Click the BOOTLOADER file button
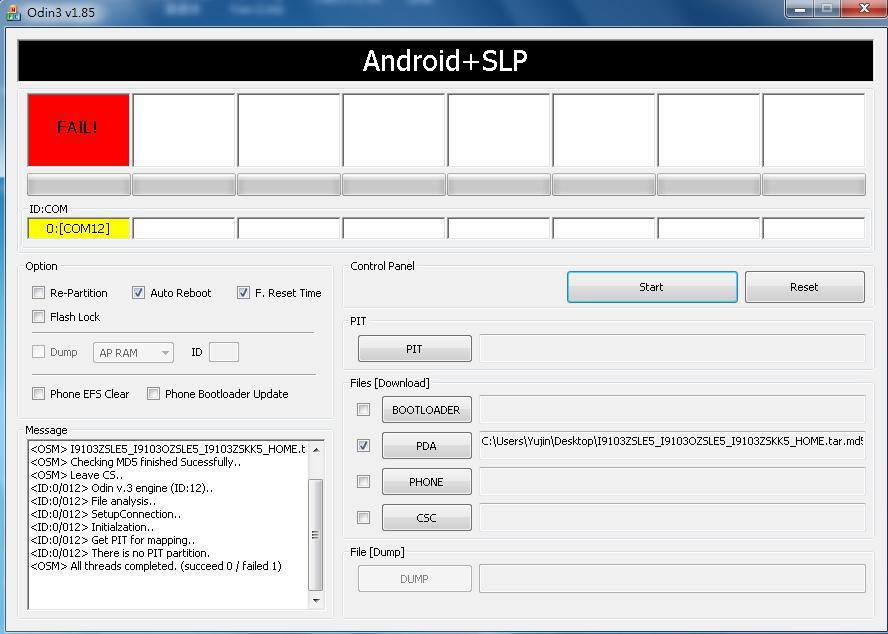The height and width of the screenshot is (634, 888). pyautogui.click(x=426, y=410)
